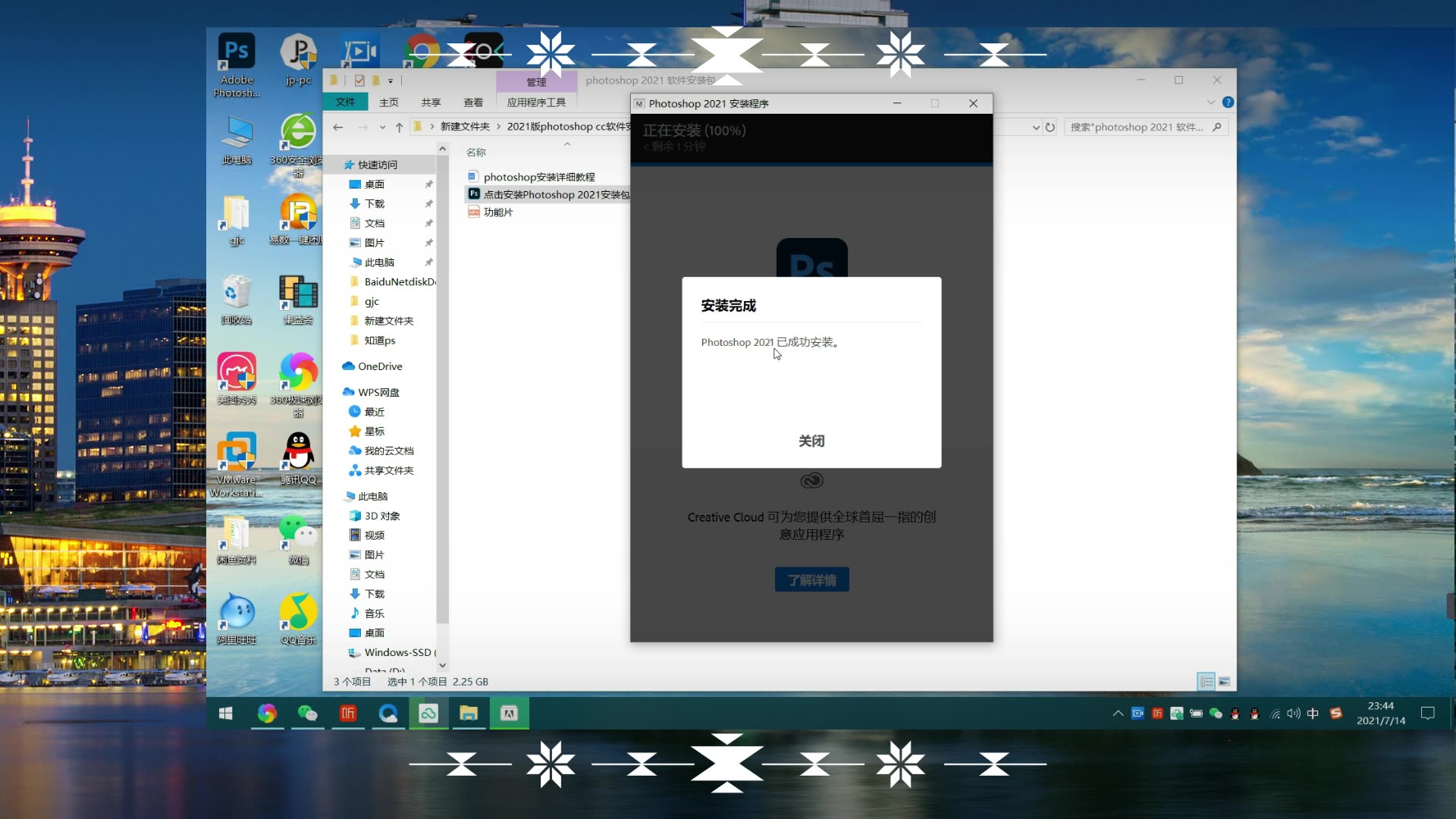
Task: Open the 共享 ribbon tab
Action: pyautogui.click(x=431, y=102)
